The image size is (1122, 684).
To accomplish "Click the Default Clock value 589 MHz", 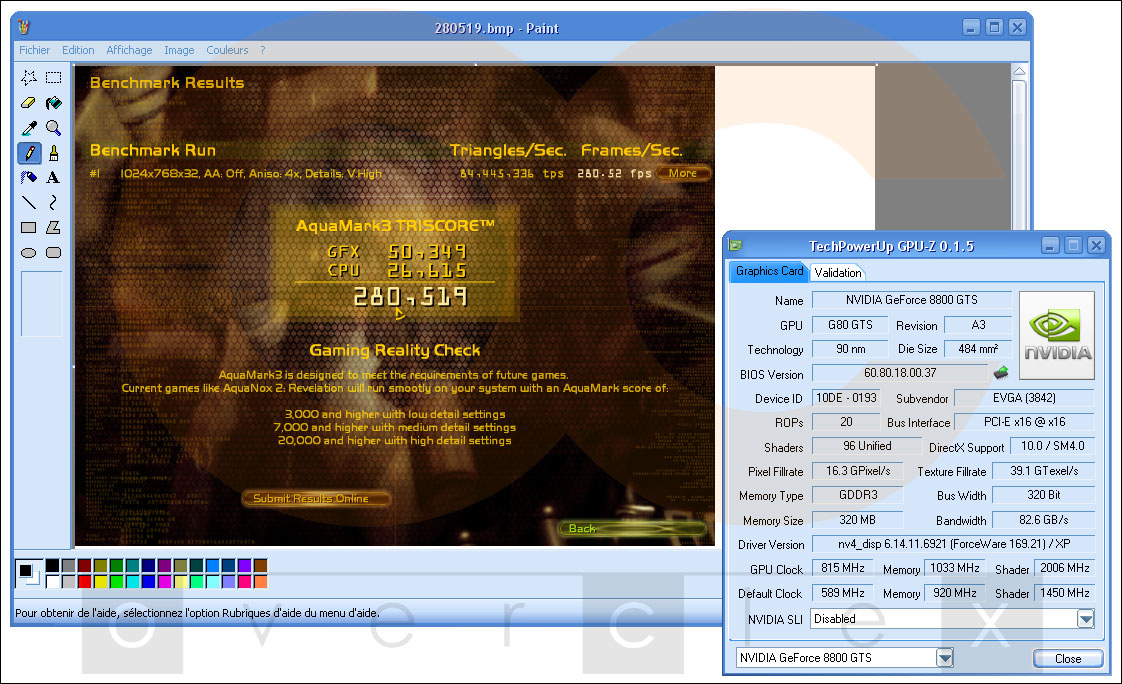I will point(843,593).
